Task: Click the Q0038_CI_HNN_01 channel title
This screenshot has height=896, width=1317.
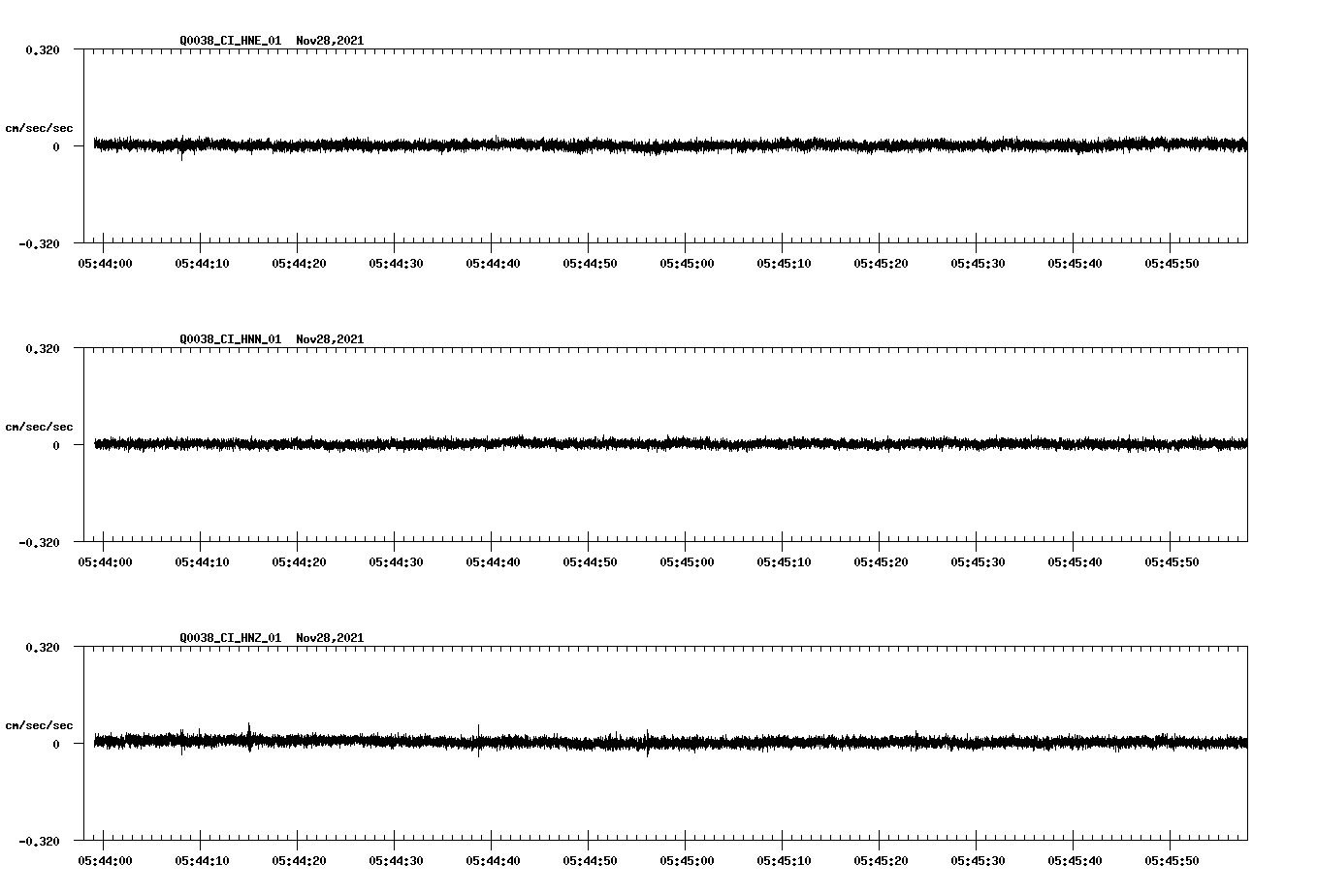Action: (231, 339)
